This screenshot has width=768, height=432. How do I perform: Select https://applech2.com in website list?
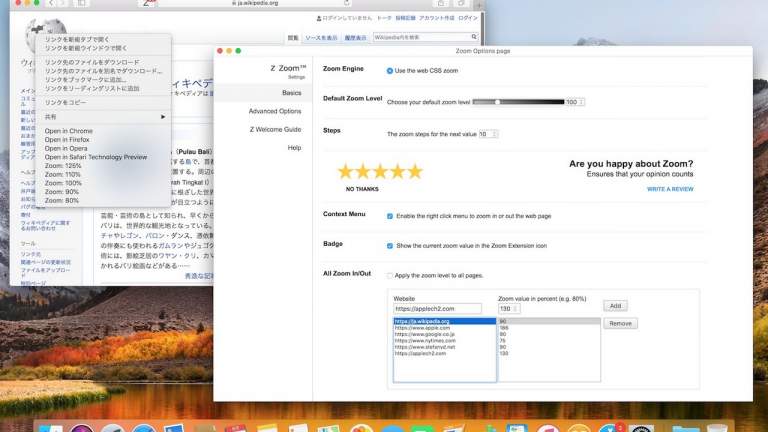click(x=444, y=353)
